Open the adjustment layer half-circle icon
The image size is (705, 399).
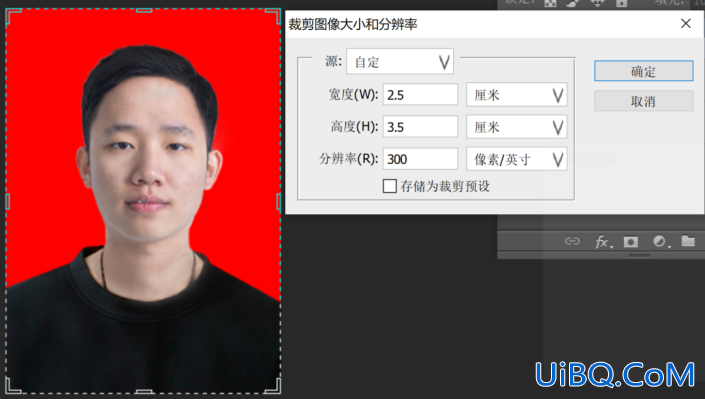click(661, 242)
